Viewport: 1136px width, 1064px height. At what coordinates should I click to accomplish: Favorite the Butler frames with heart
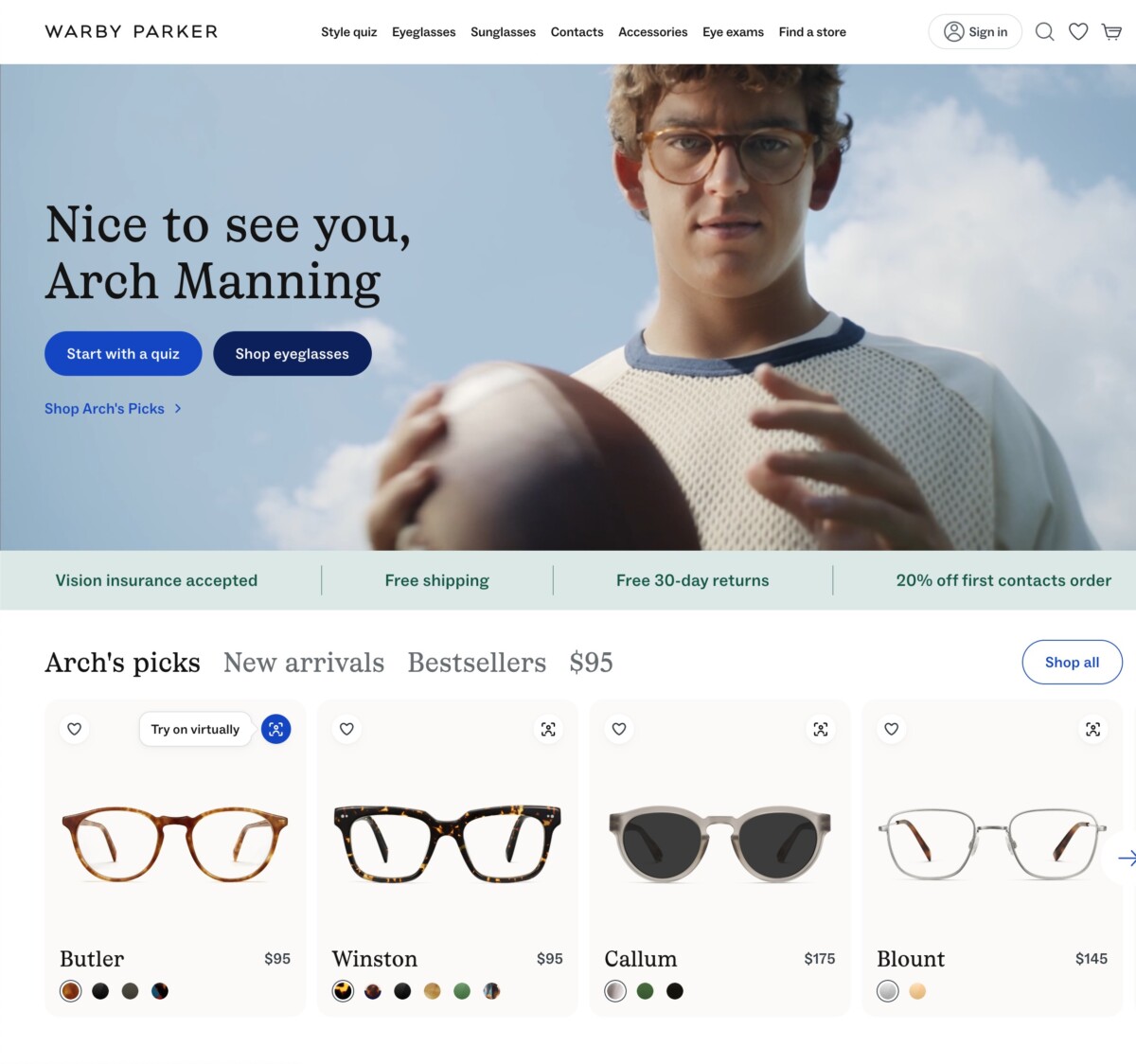tap(75, 729)
